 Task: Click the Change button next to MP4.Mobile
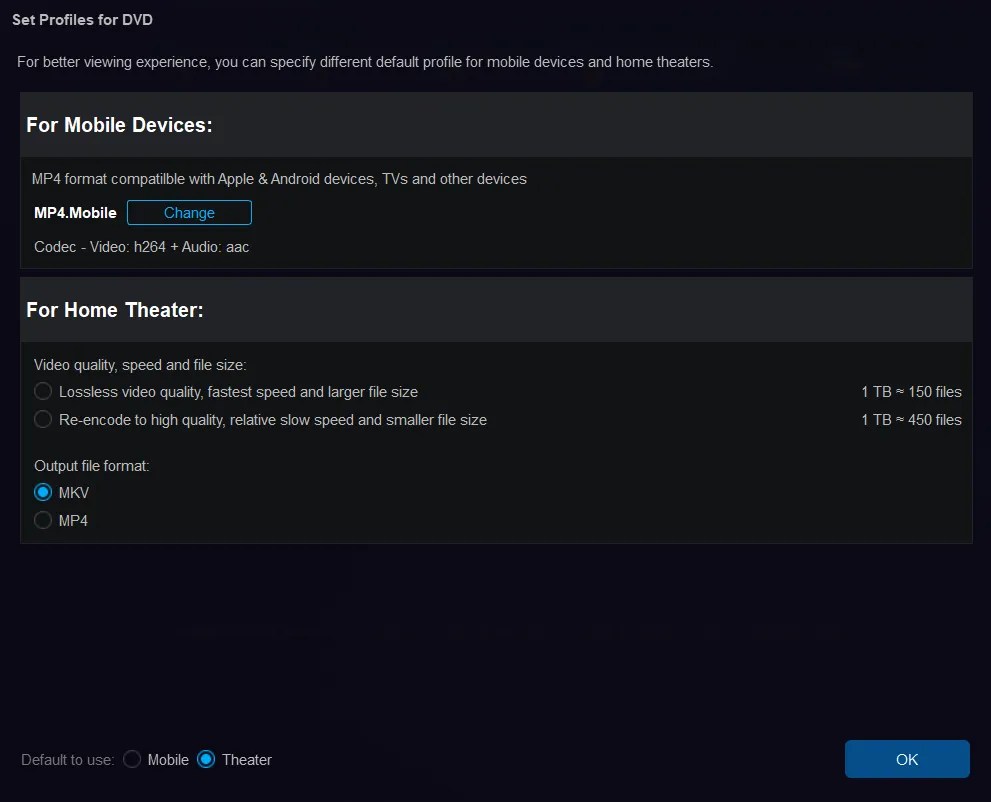tap(189, 212)
